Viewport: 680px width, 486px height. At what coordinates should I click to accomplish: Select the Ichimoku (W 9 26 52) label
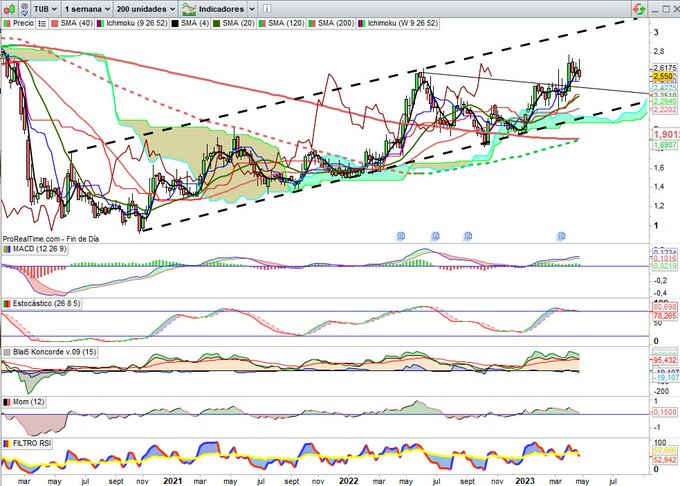coord(402,23)
